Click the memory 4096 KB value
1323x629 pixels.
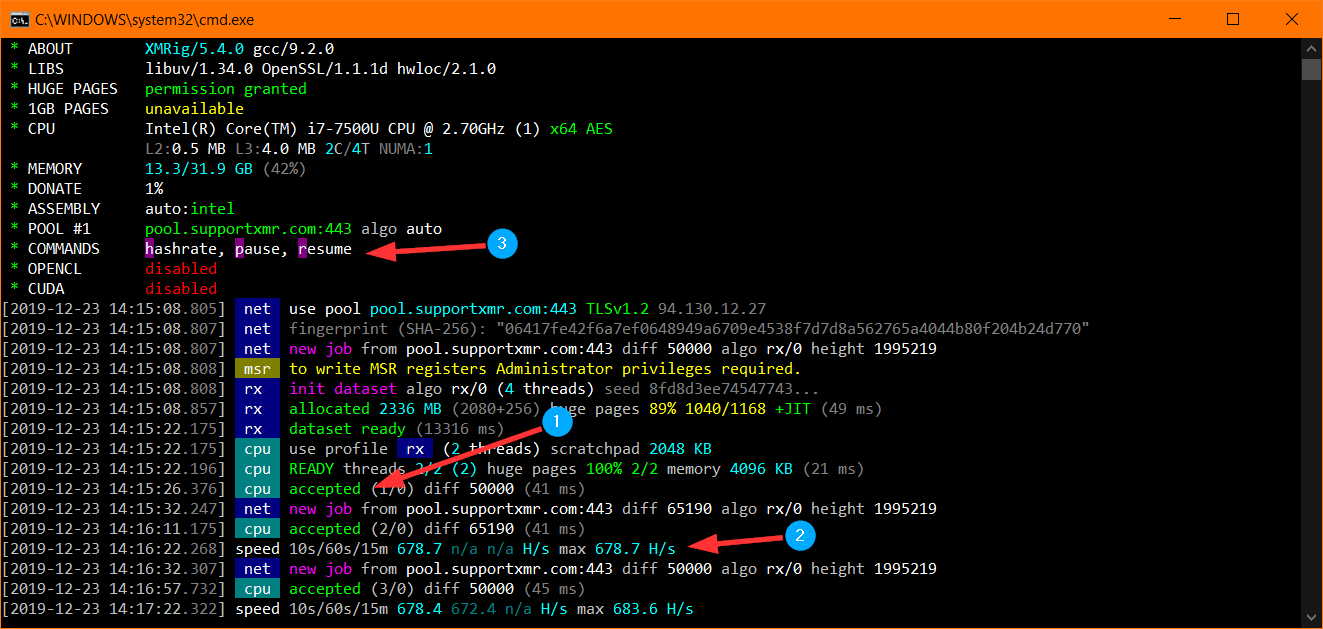point(761,468)
